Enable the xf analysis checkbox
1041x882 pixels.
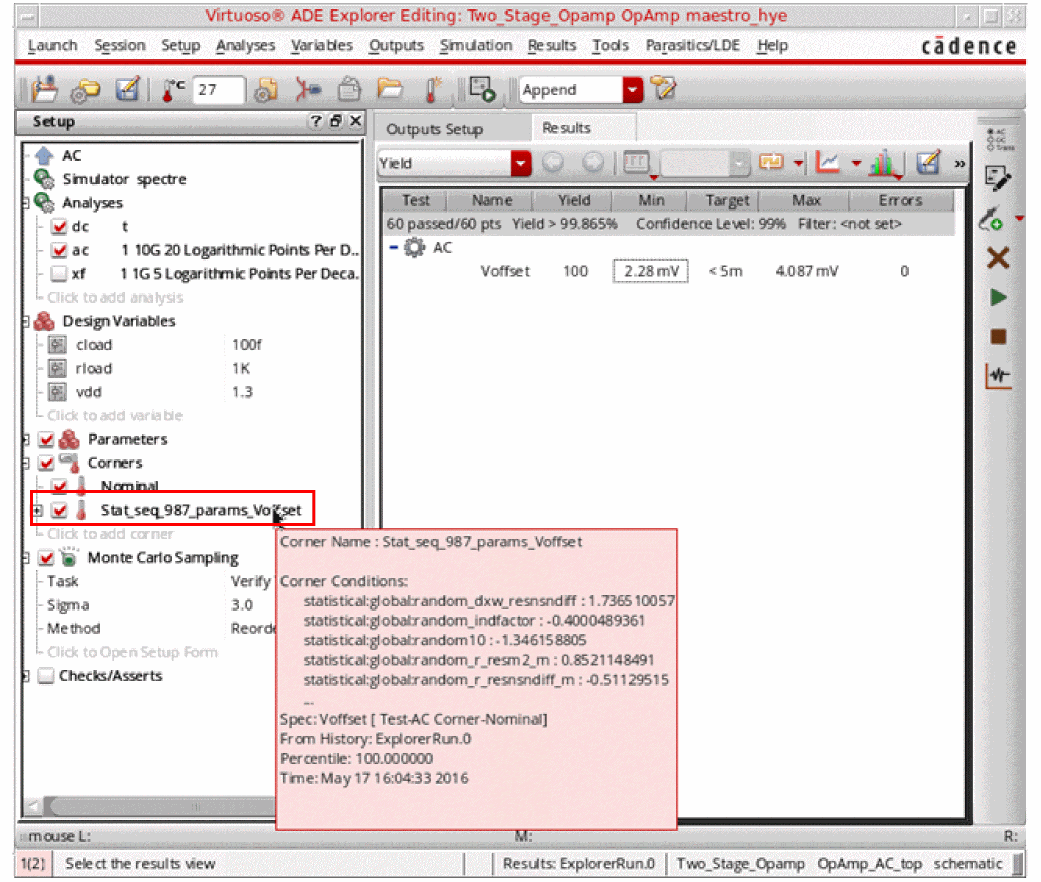point(59,274)
